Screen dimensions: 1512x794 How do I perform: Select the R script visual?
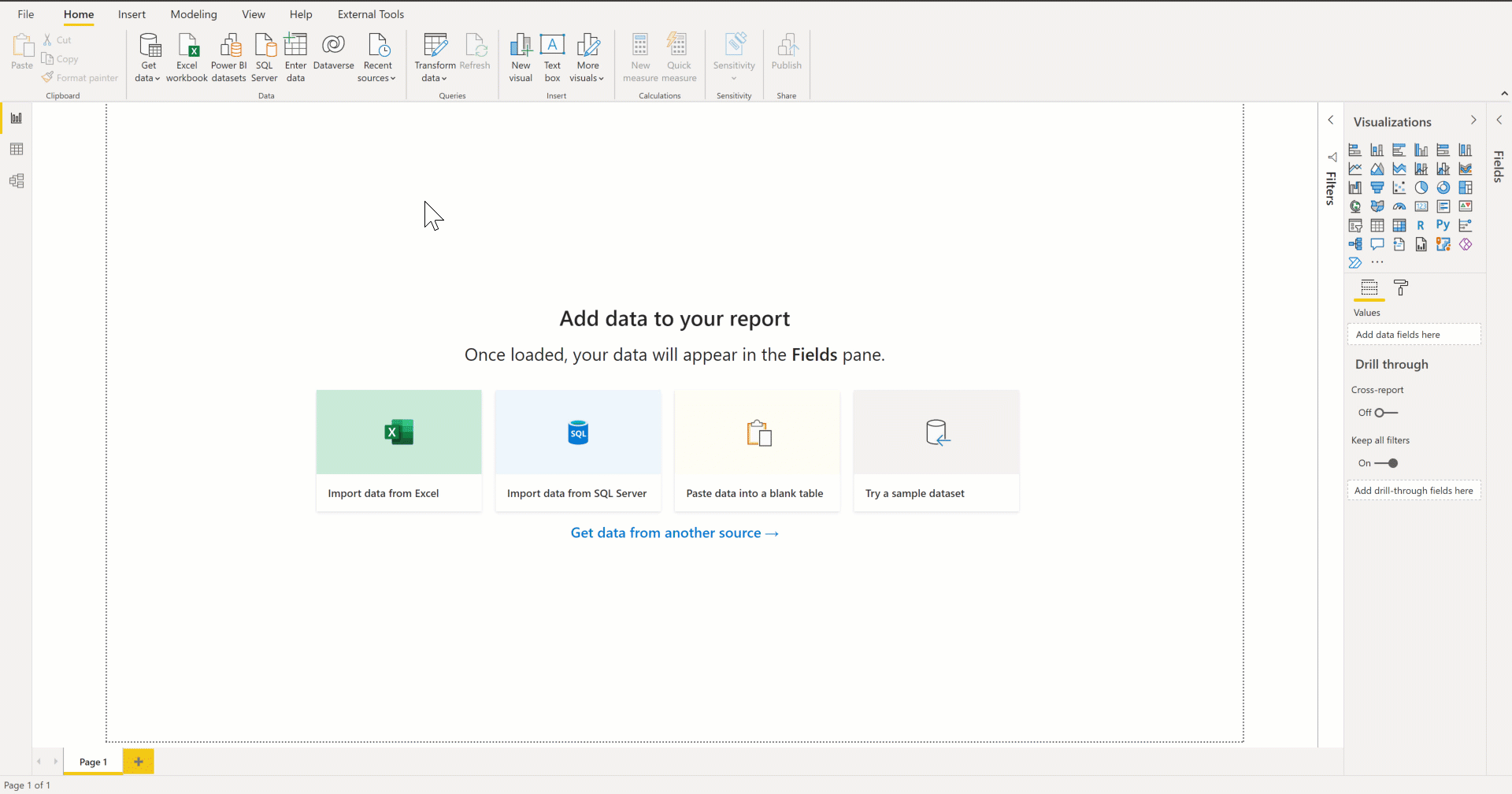click(1421, 225)
